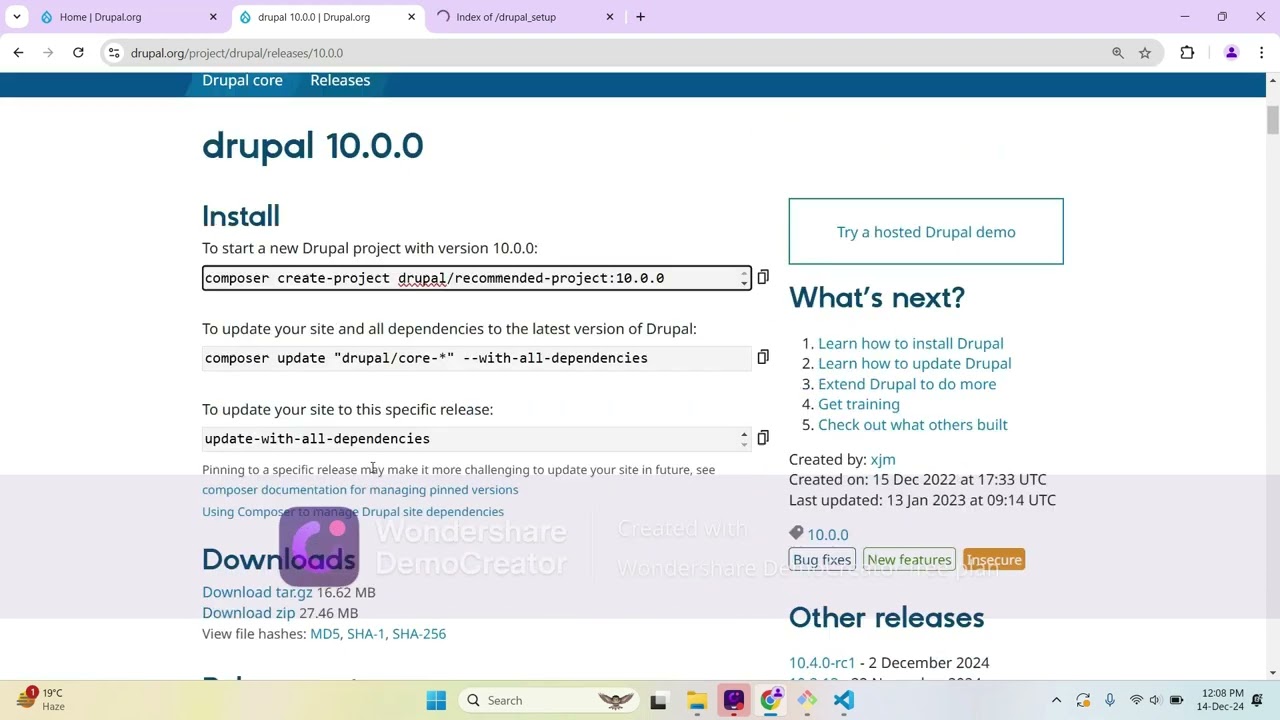
Task: Open Extend Drupal to do more
Action: 907,384
